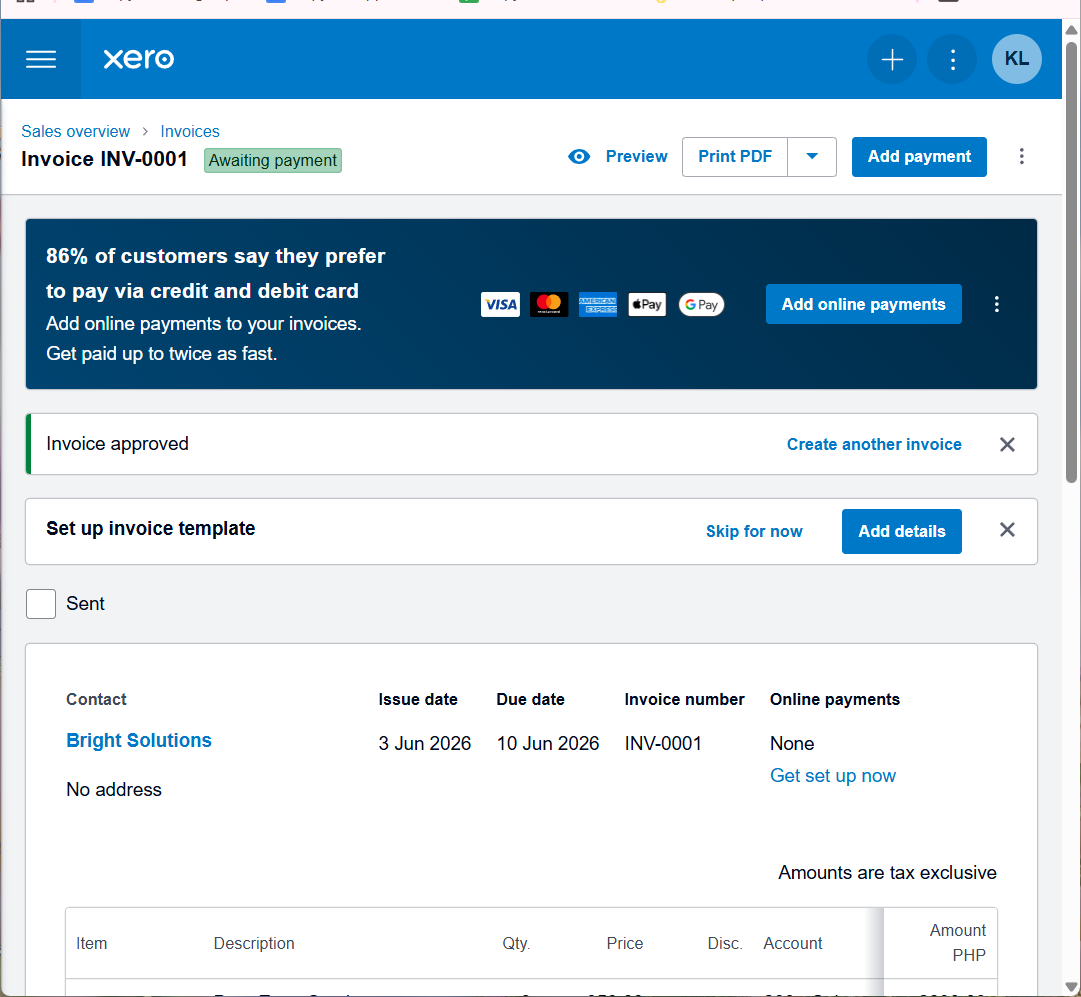Open the plus create-new menu
Screen dimensions: 1081x997
click(891, 59)
